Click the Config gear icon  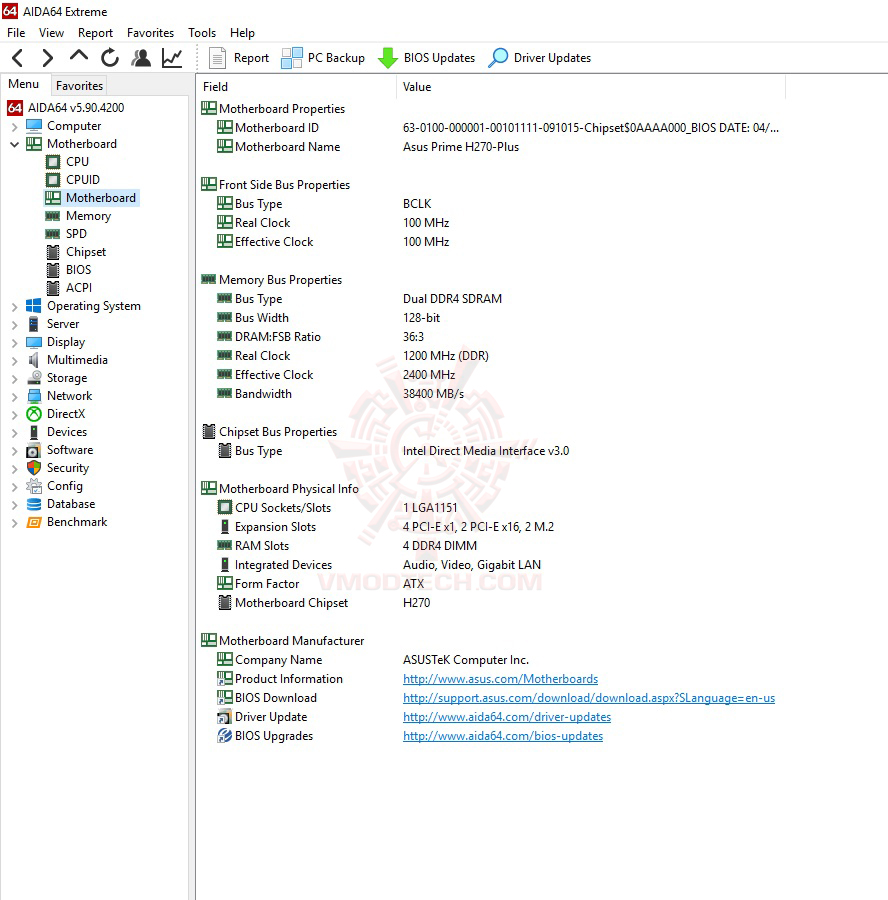[x=34, y=486]
